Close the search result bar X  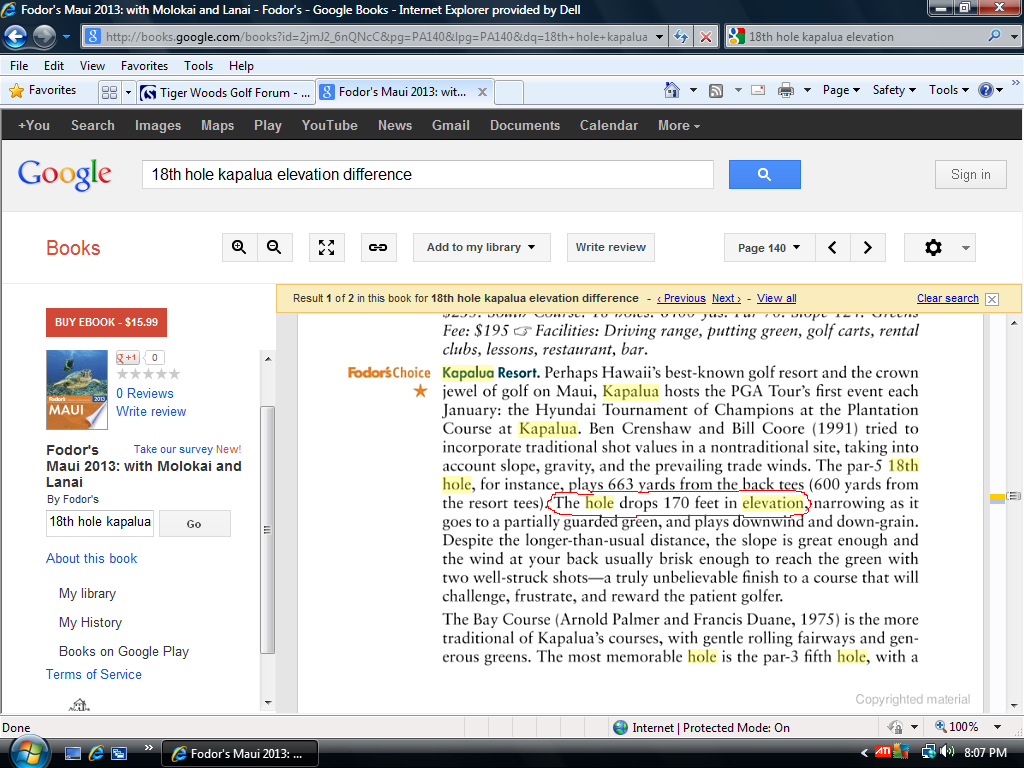[x=992, y=299]
